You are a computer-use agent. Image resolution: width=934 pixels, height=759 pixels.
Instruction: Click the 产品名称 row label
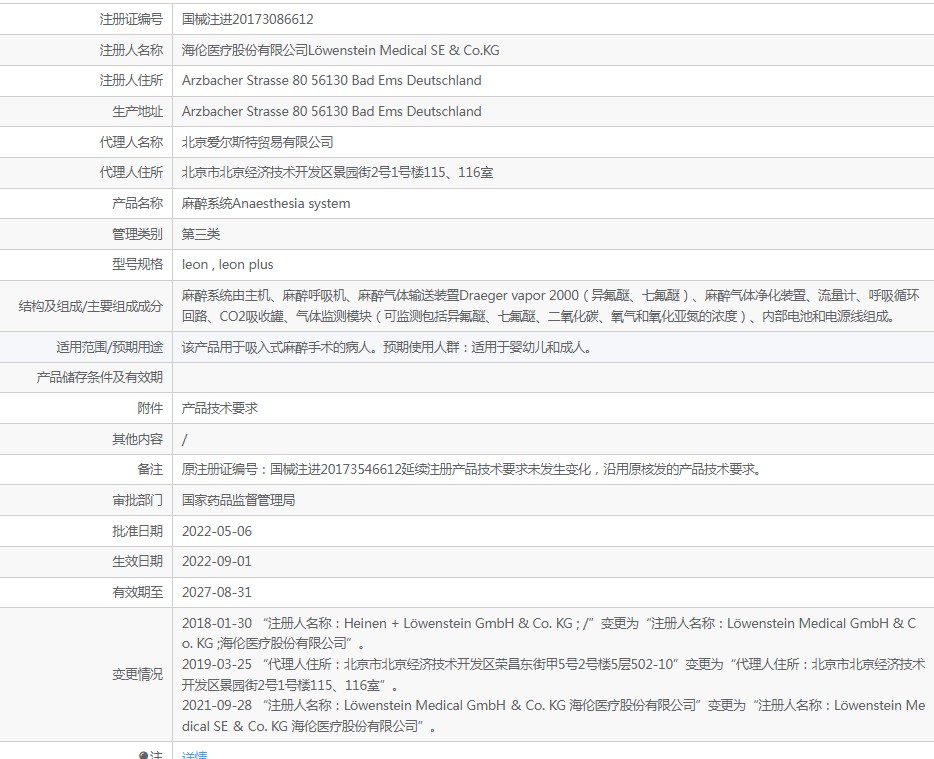coord(138,203)
